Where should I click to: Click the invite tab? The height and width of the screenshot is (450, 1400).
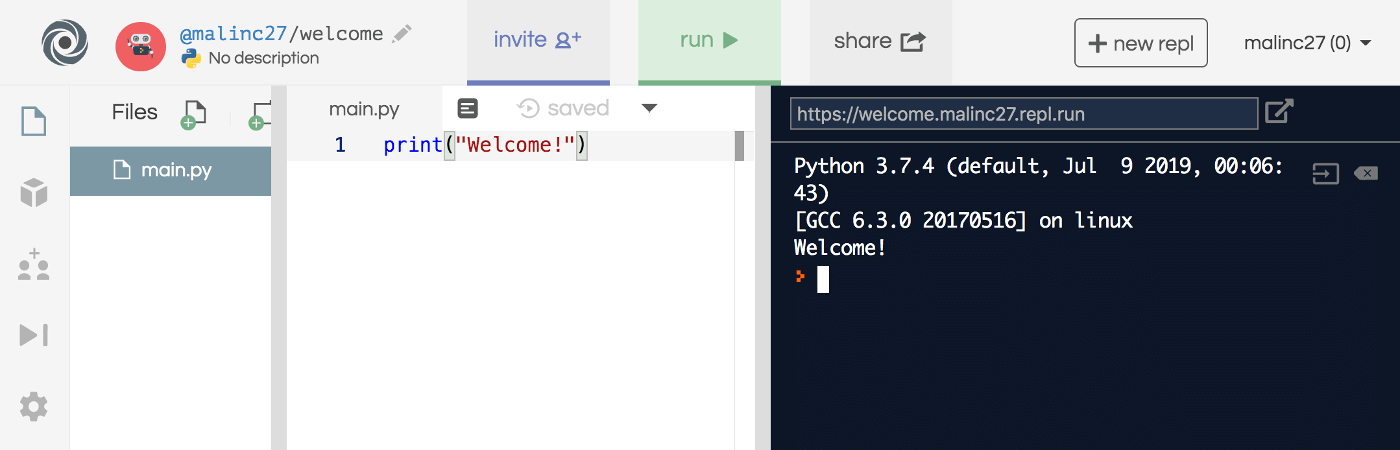(538, 41)
